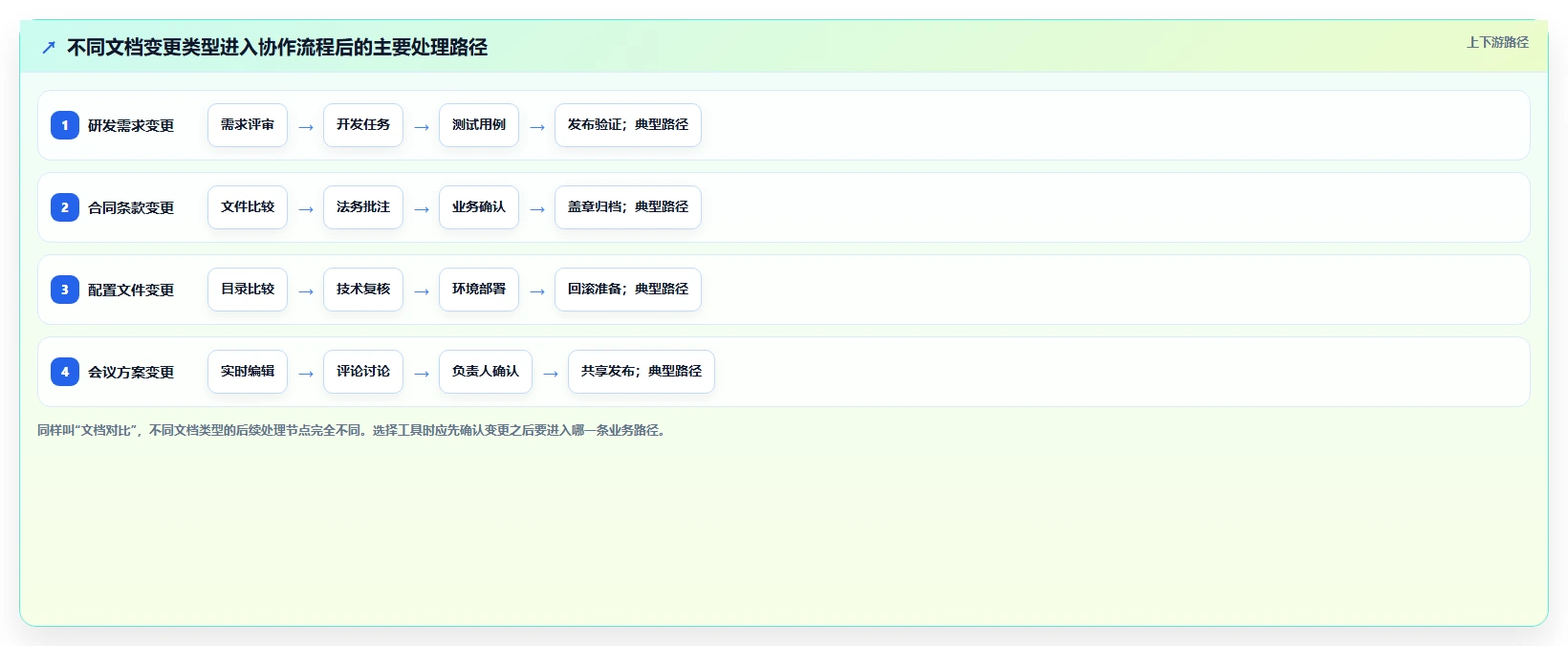Click the 文件比较 step chip
The image size is (1568, 646).
click(248, 207)
